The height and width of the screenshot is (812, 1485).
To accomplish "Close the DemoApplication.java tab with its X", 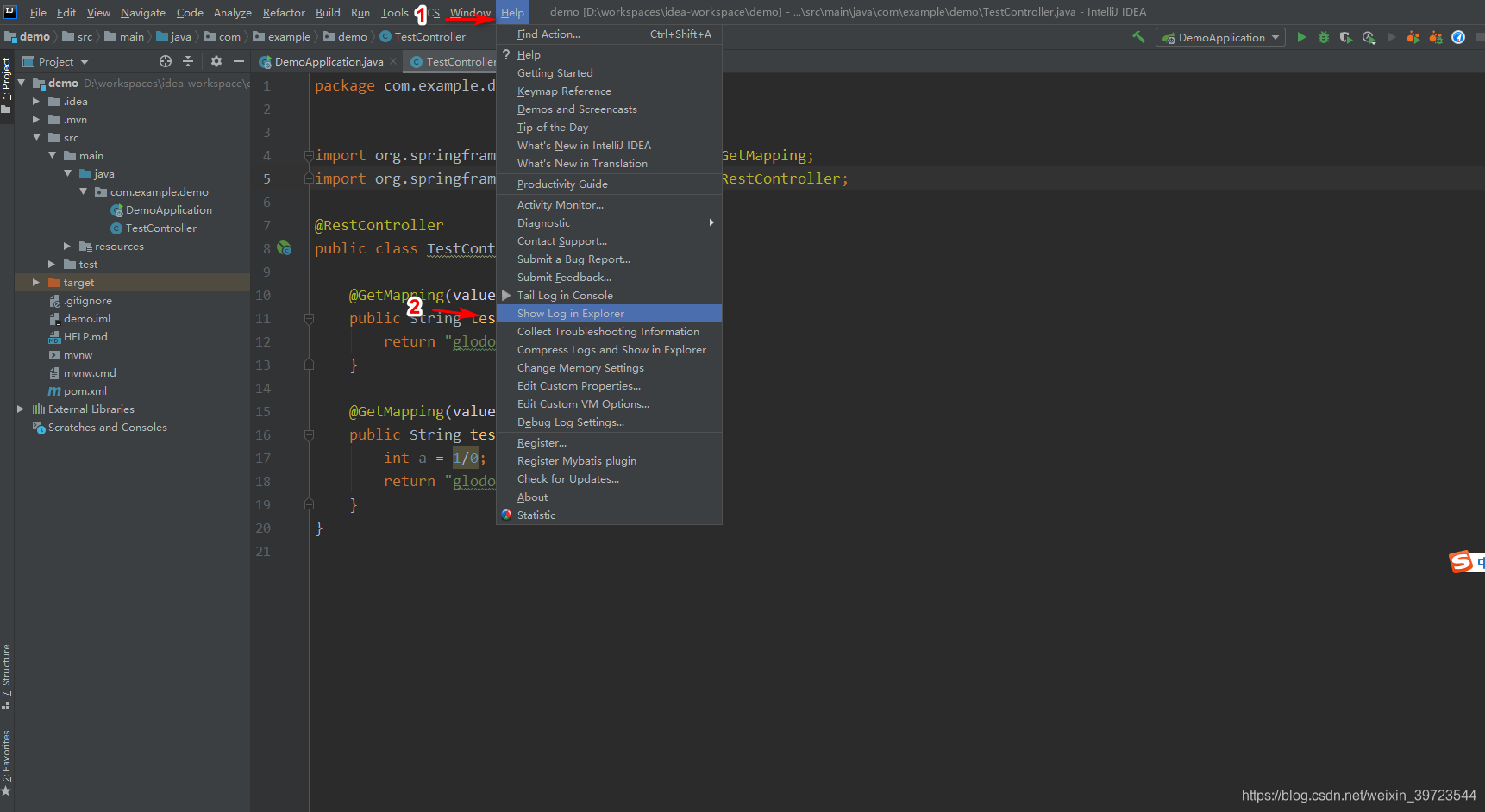I will 393,61.
